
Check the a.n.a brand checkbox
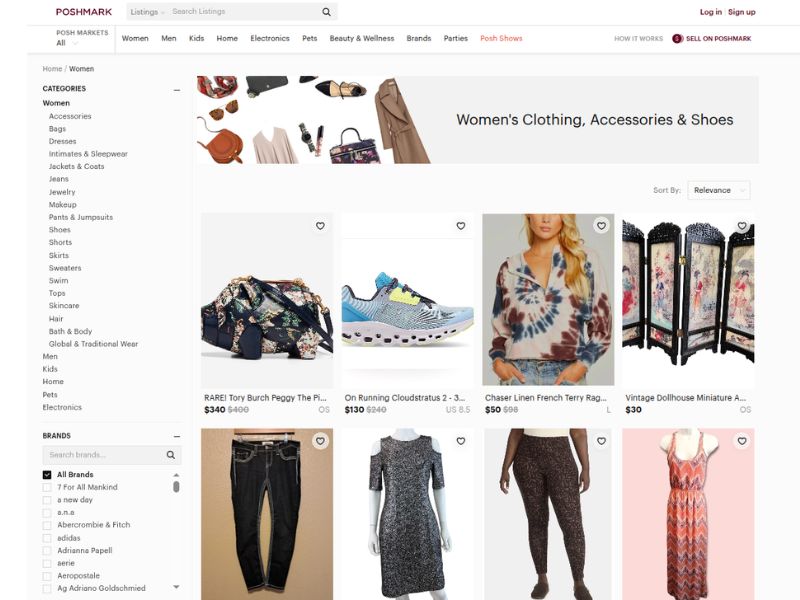click(47, 513)
